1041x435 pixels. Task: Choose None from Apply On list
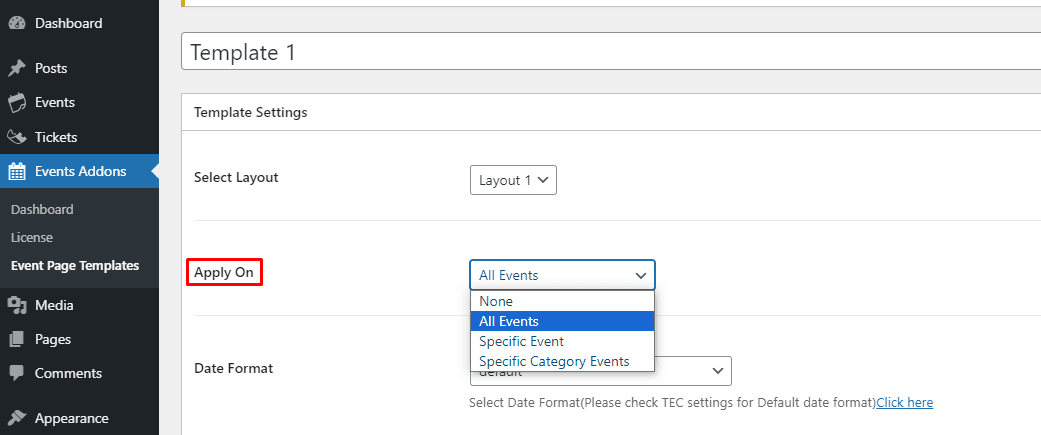point(496,301)
